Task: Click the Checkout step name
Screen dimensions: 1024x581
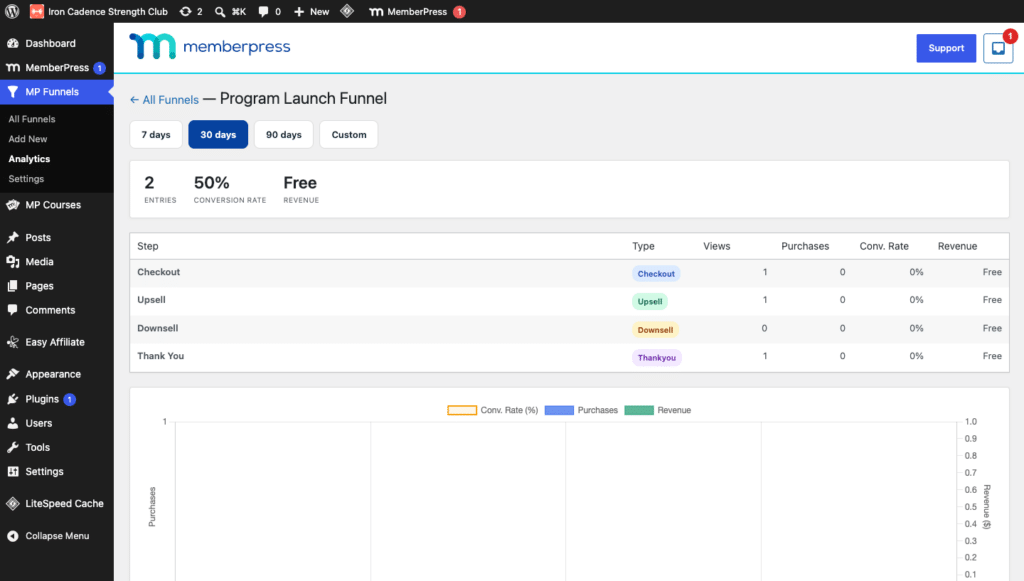Action: coord(159,272)
